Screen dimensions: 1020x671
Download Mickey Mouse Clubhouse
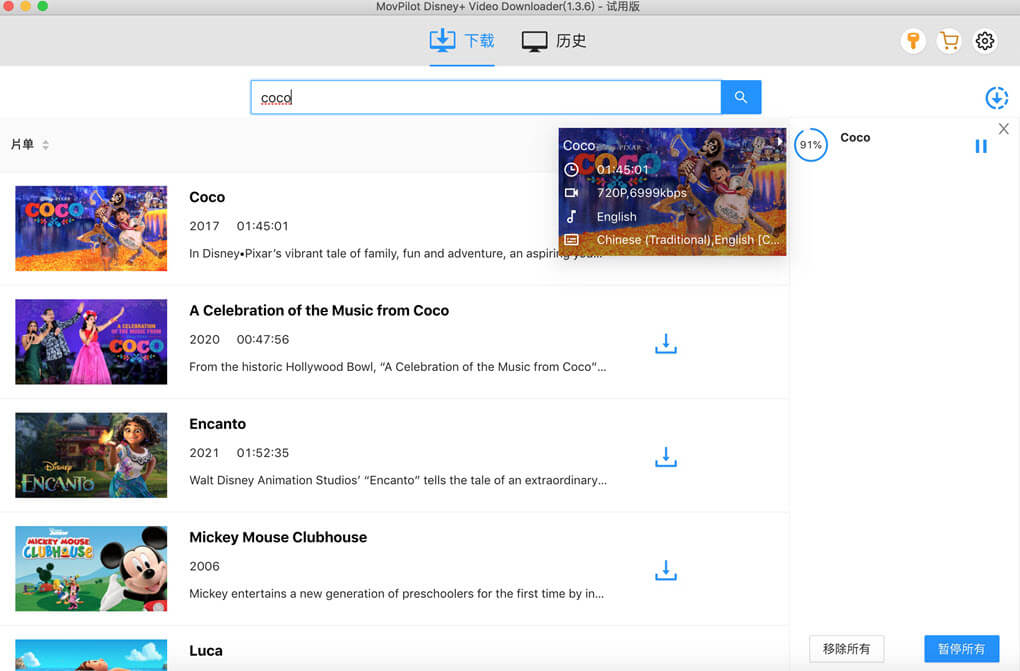point(665,570)
